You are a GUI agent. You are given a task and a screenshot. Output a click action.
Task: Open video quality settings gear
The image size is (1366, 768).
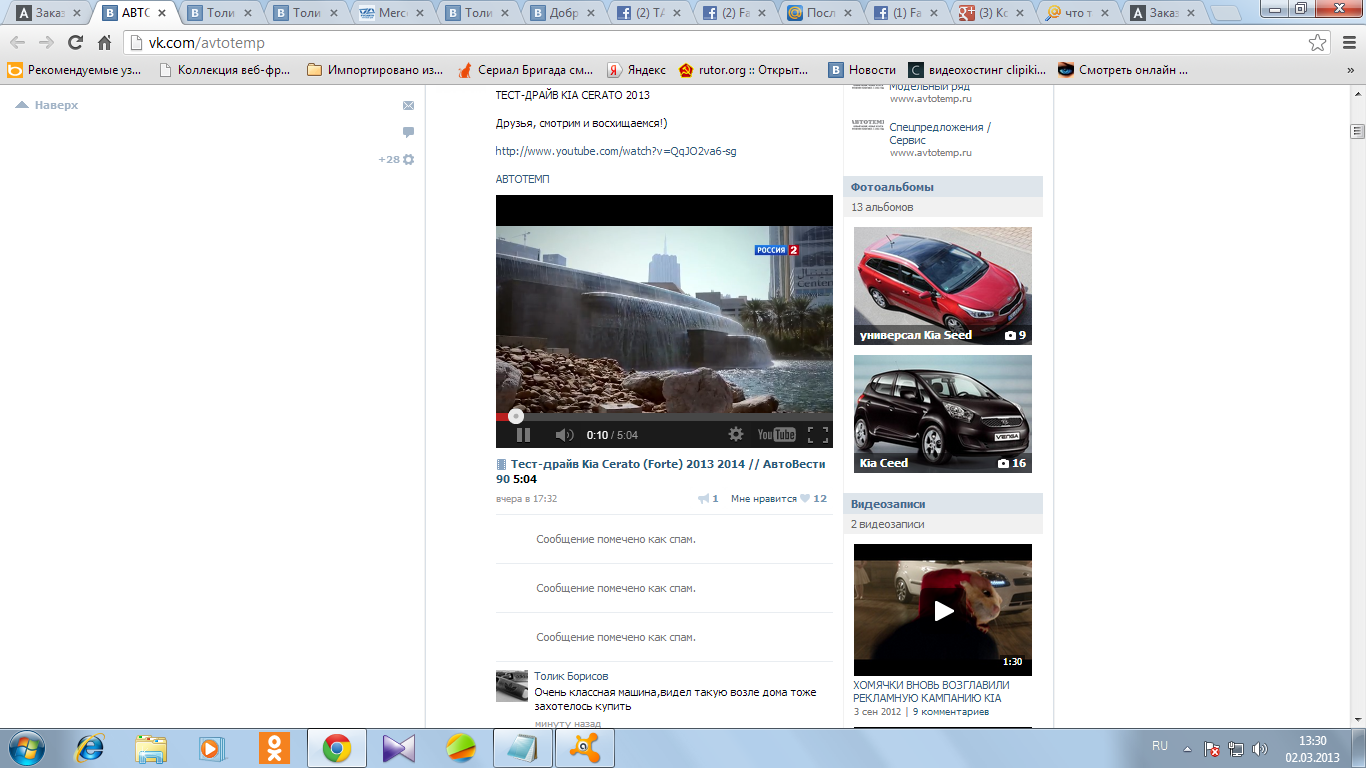pos(736,435)
